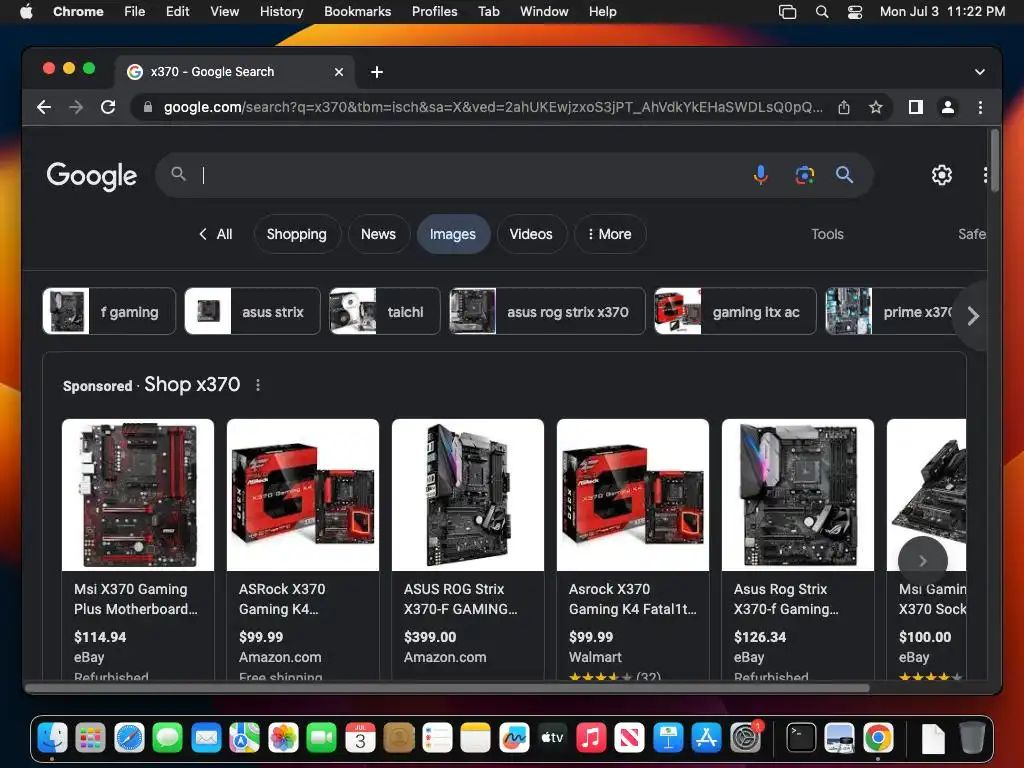Open Asrock X370 Walmart product image
This screenshot has width=1024, height=768.
coord(633,495)
